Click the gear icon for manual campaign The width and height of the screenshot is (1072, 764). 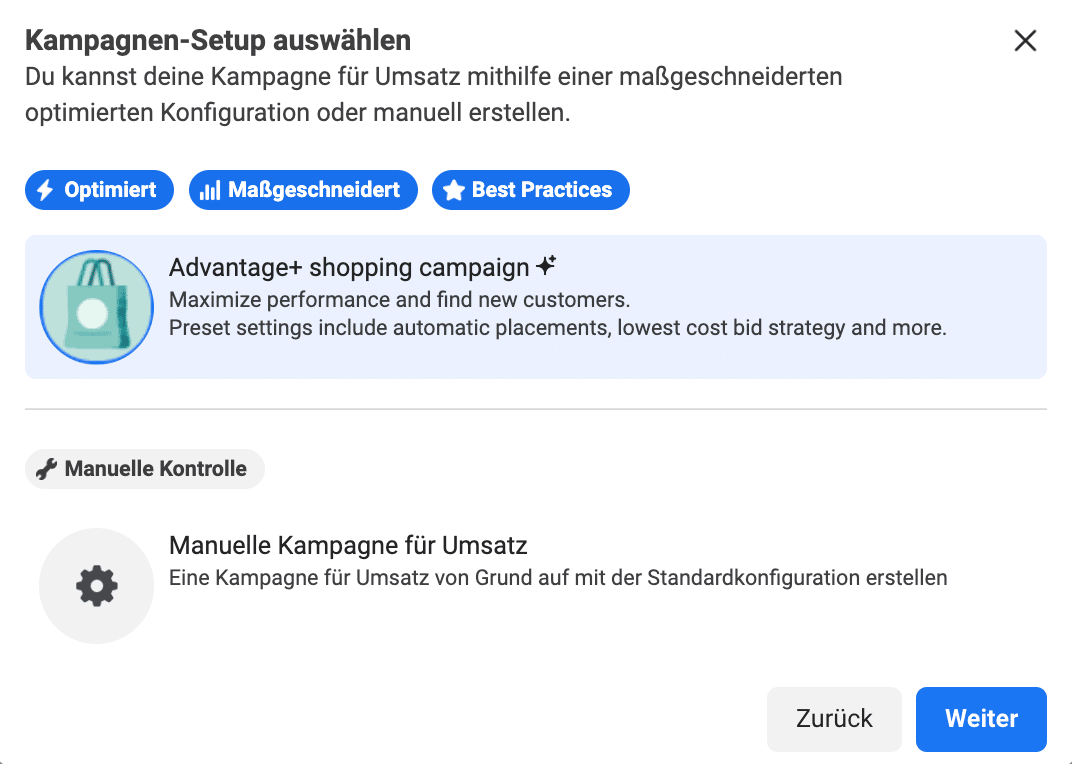96,586
